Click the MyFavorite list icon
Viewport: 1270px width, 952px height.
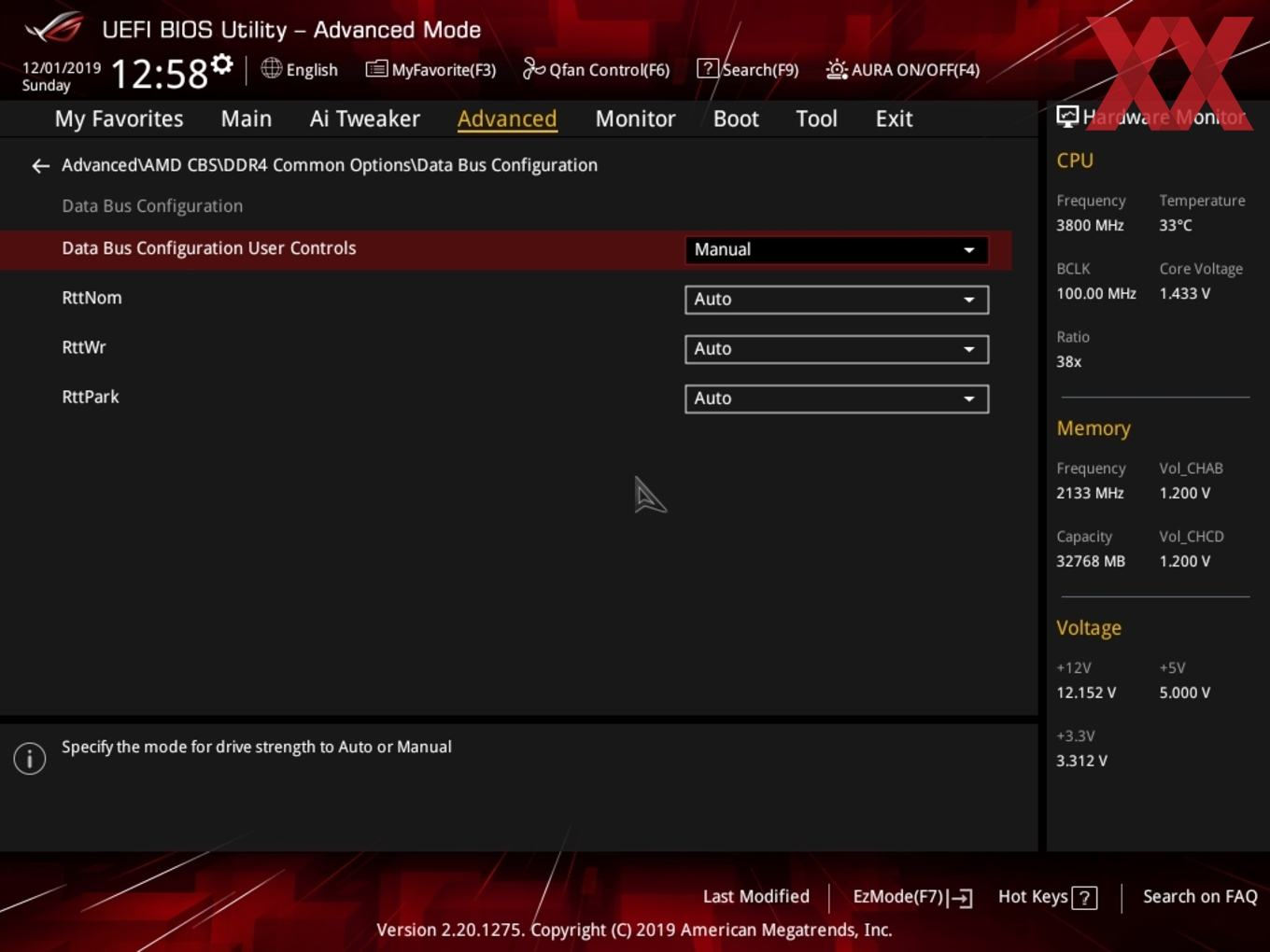(376, 69)
